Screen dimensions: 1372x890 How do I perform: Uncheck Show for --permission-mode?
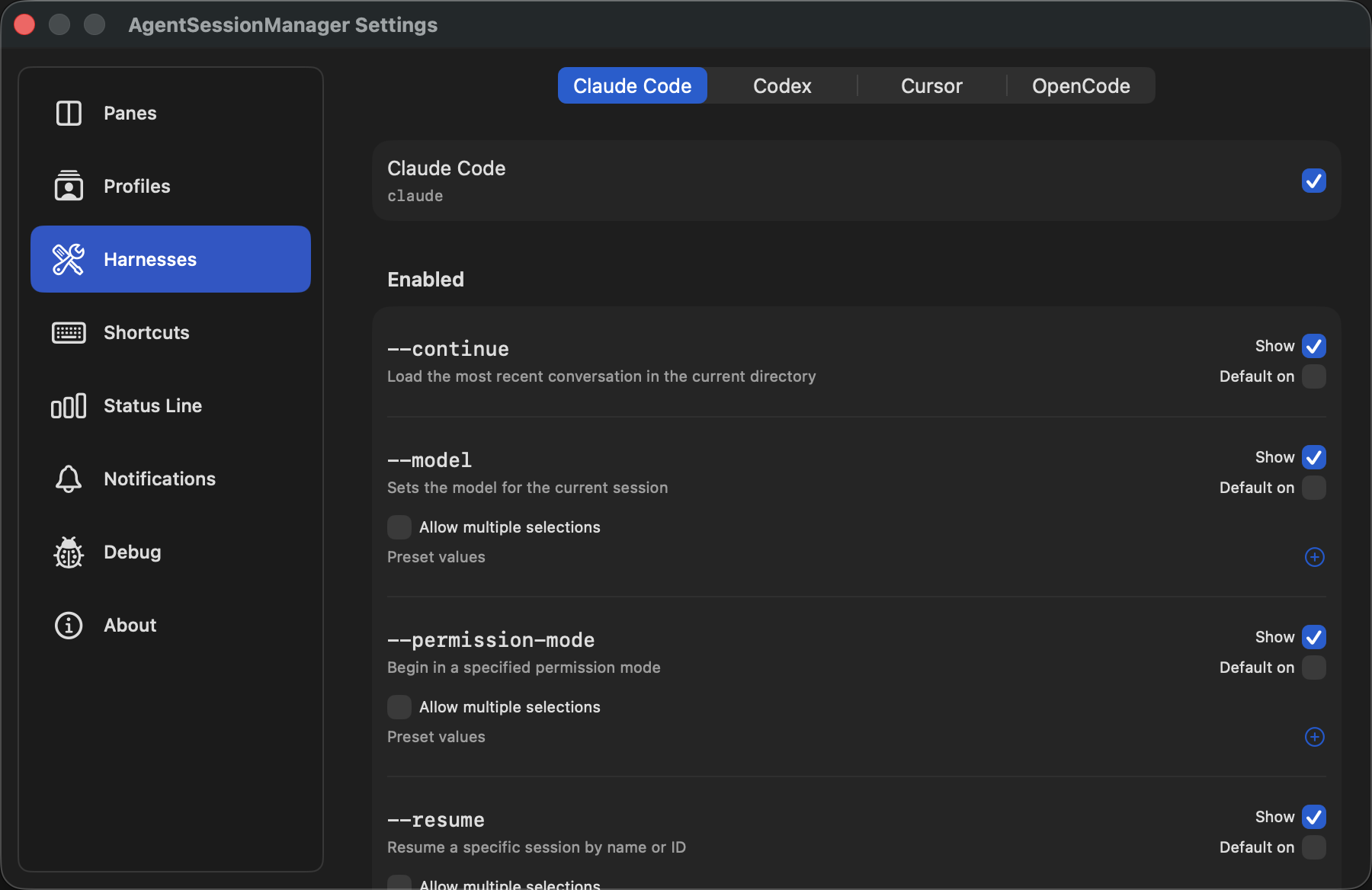[1314, 637]
